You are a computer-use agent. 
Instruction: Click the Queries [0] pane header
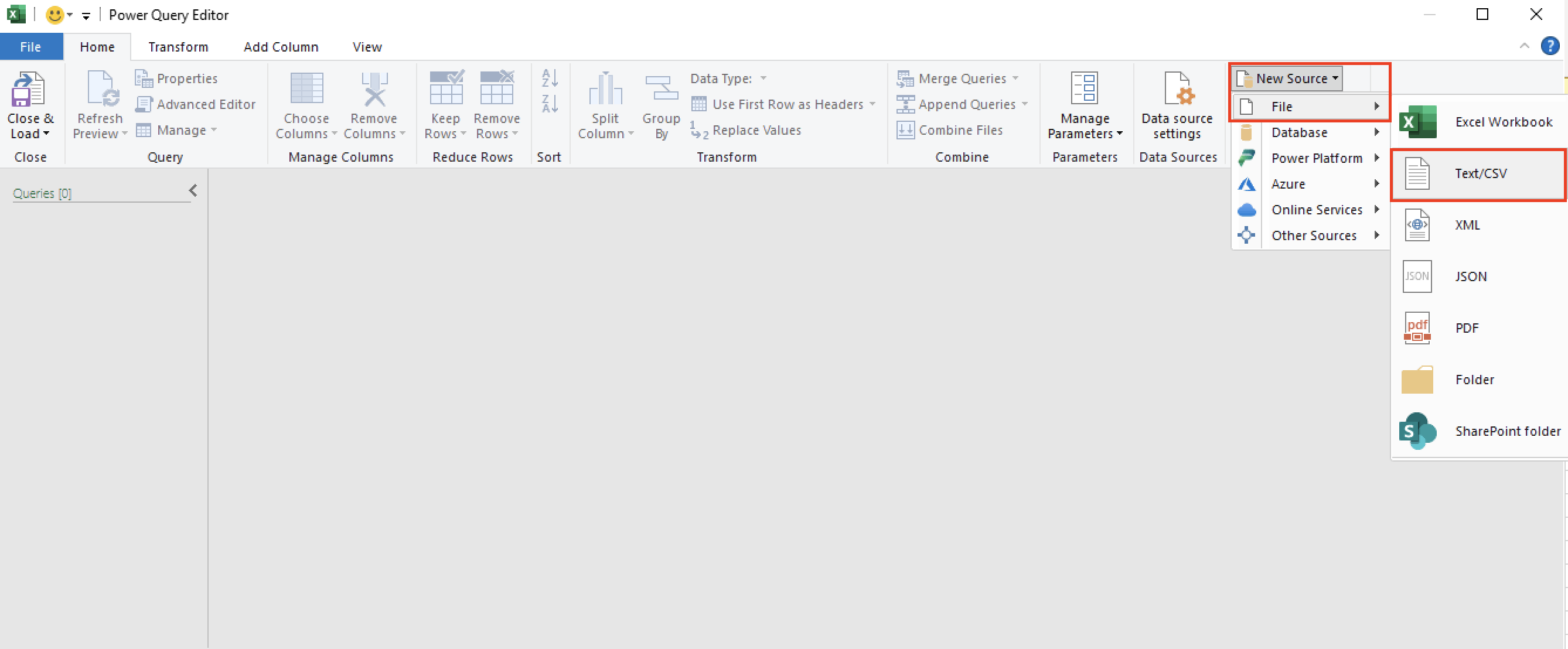tap(42, 193)
